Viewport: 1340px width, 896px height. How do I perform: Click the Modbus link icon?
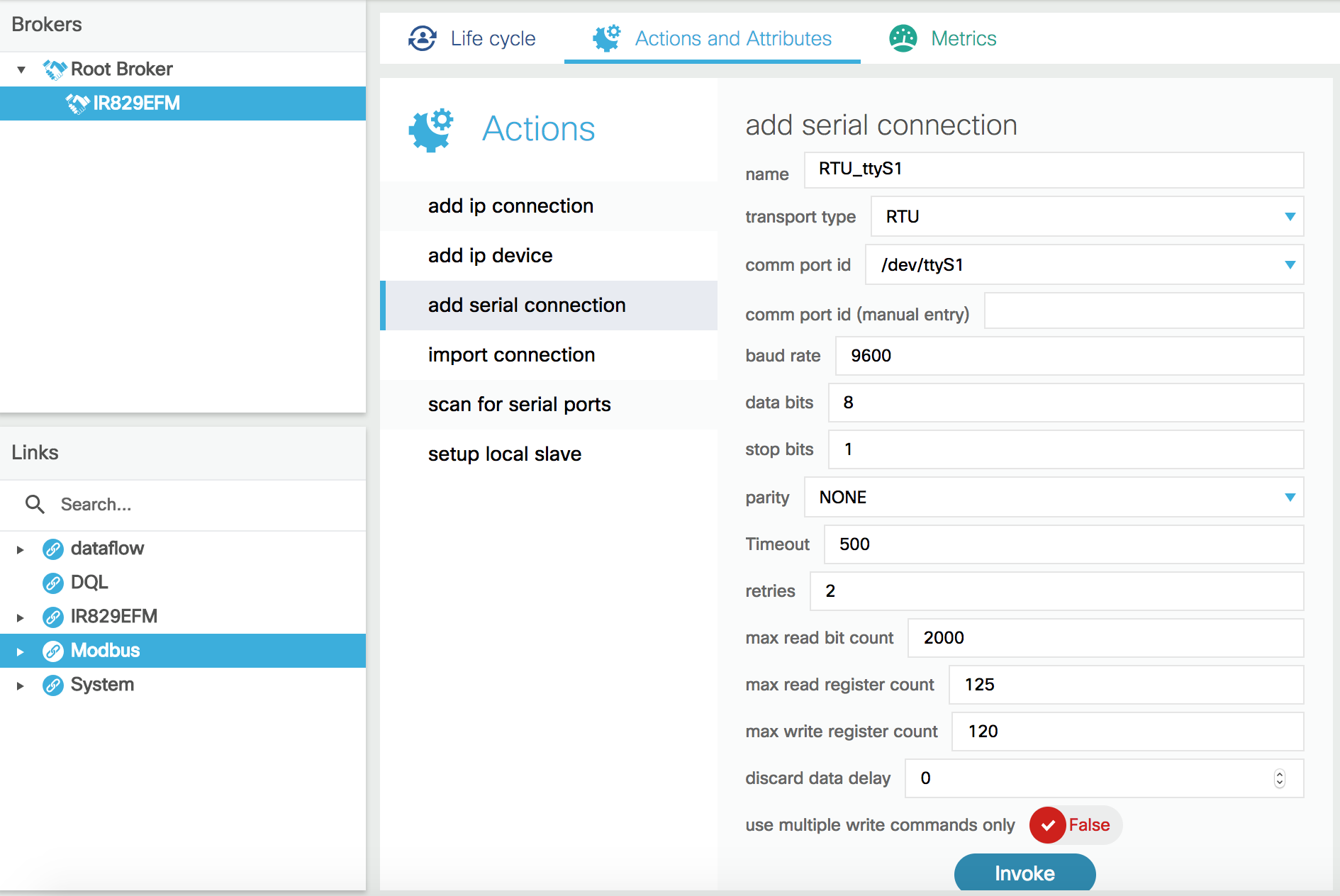click(52, 650)
